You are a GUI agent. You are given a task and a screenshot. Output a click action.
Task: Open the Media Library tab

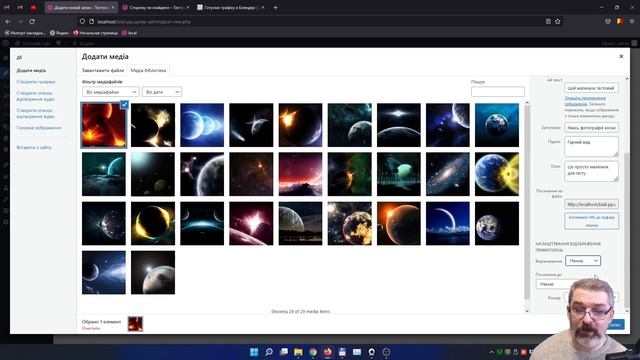coord(148,70)
